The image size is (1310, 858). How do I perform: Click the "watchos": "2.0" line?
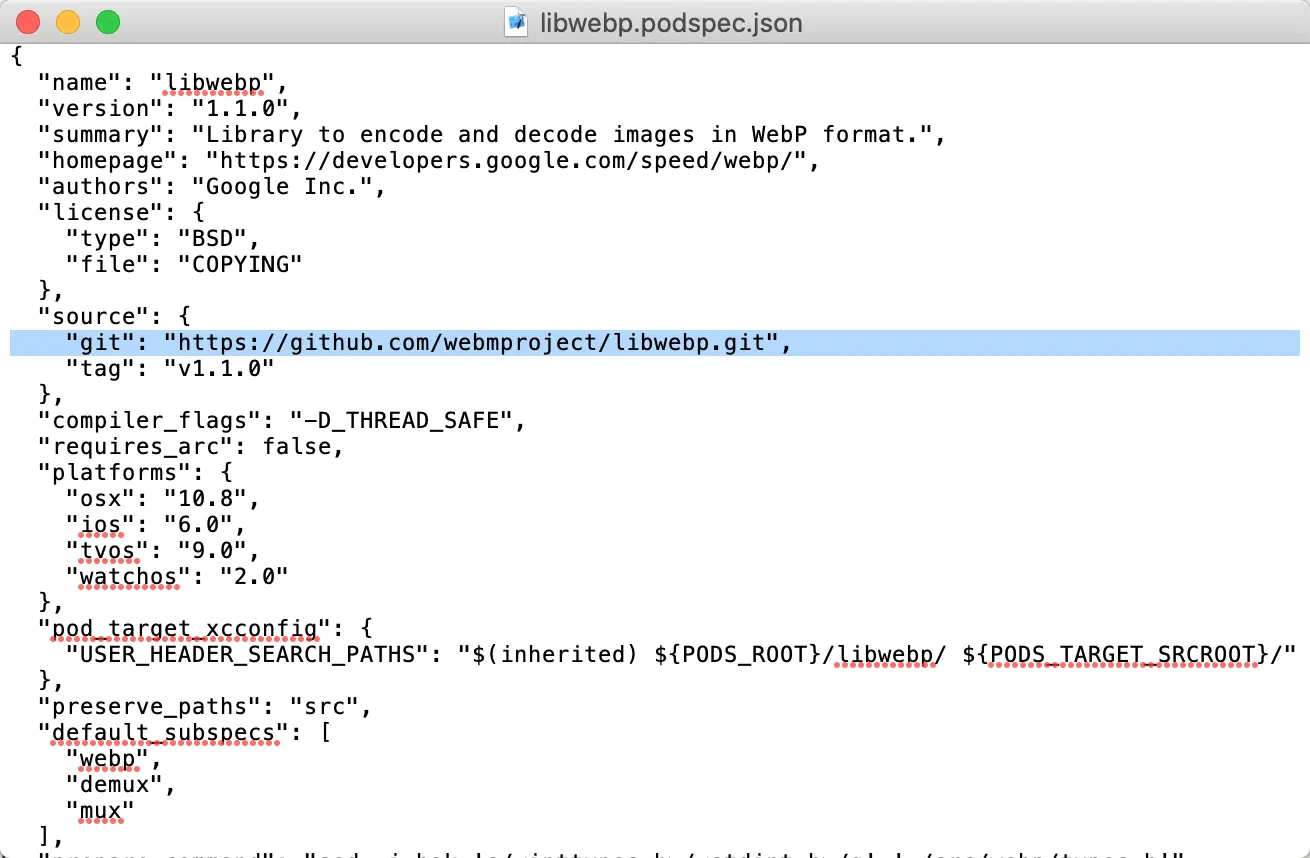[177, 576]
